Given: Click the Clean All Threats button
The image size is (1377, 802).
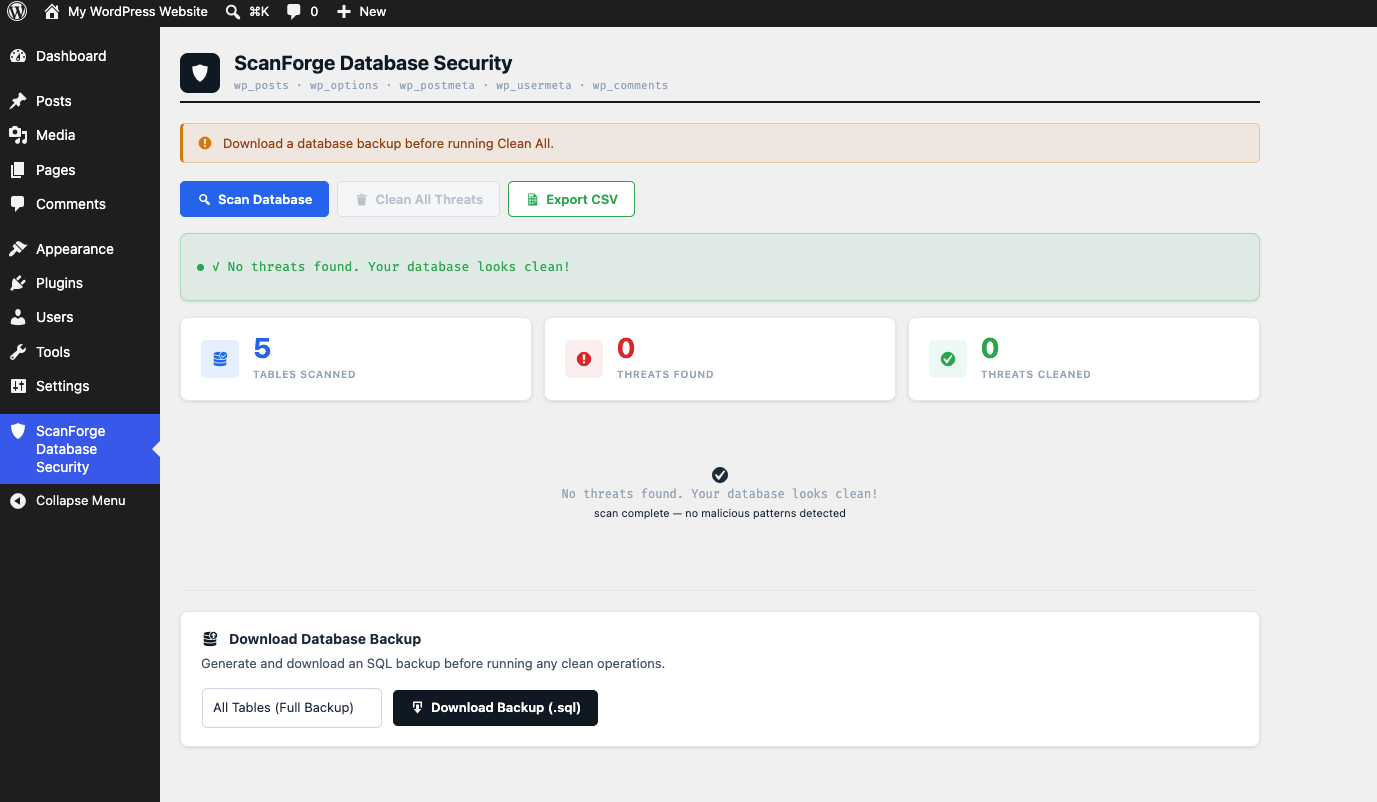Looking at the screenshot, I should pyautogui.click(x=418, y=199).
